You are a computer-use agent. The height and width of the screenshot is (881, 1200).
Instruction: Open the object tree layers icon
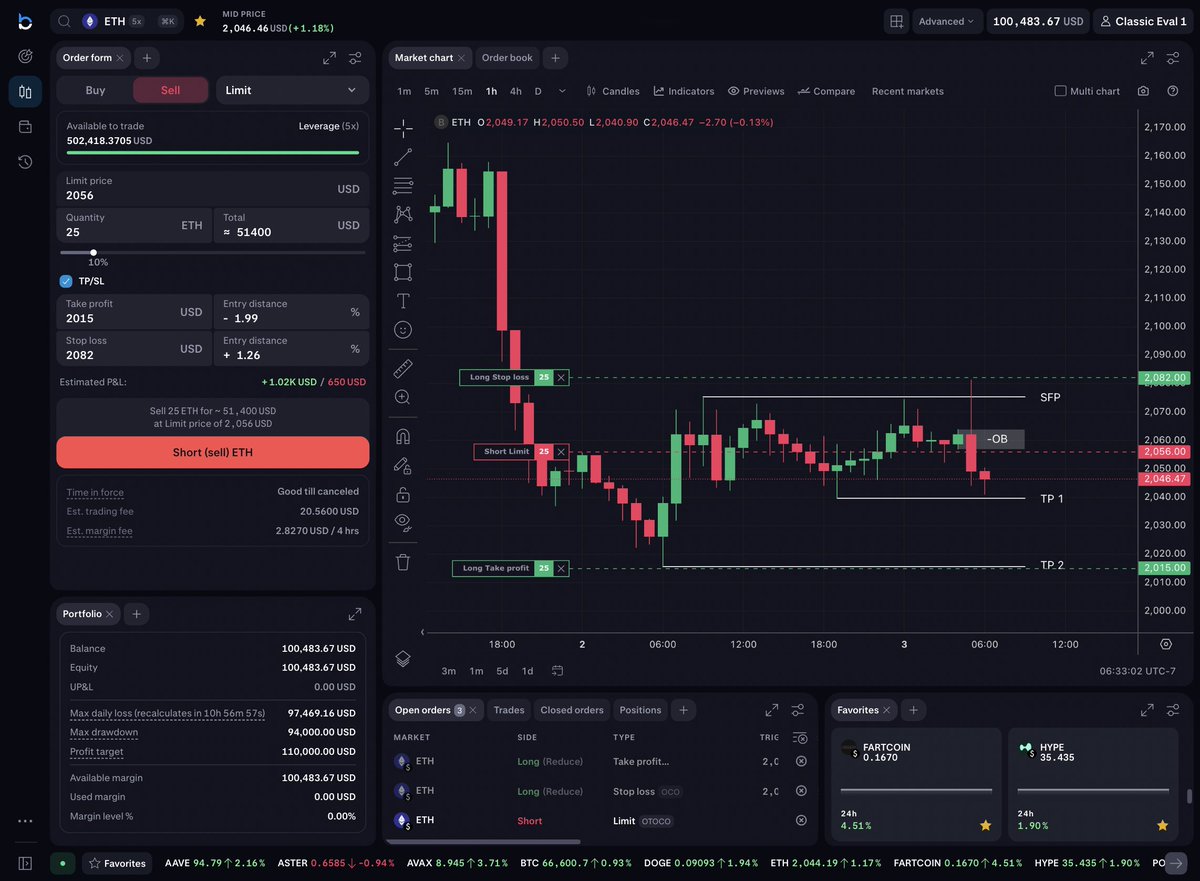(x=403, y=658)
